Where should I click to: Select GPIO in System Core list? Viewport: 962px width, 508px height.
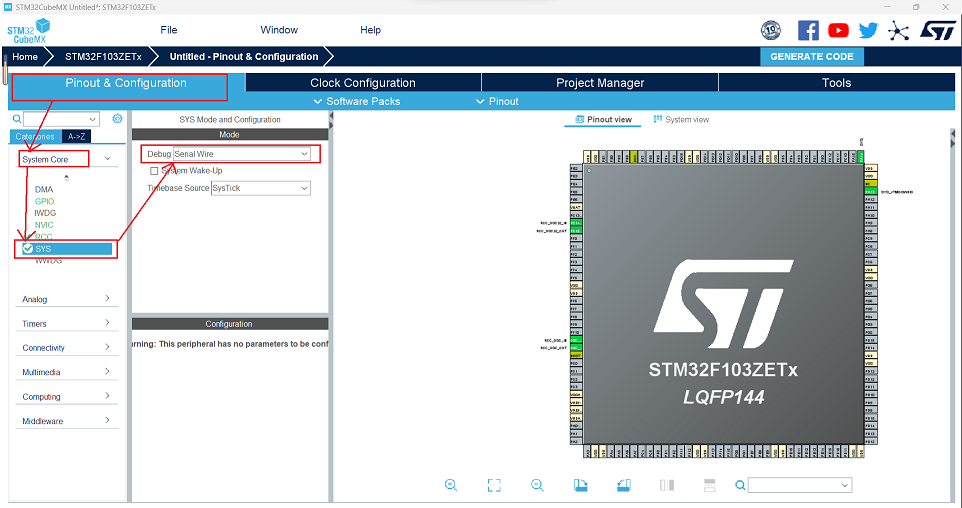(x=45, y=201)
